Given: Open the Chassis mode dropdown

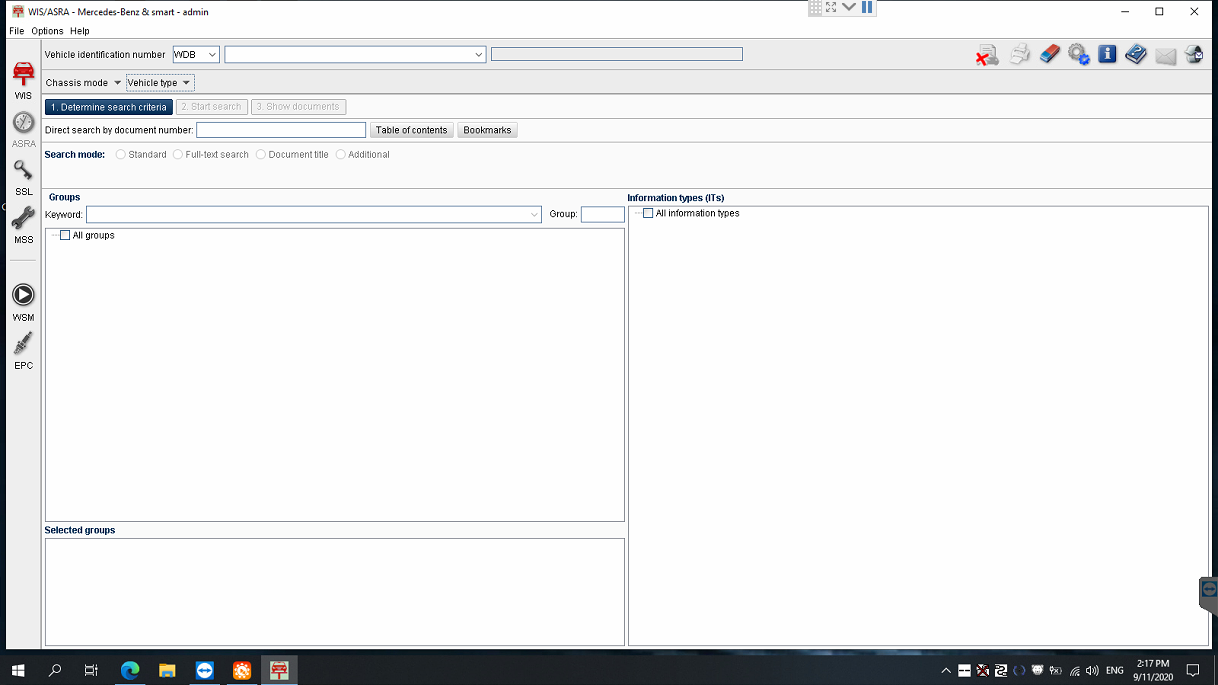Looking at the screenshot, I should point(83,83).
